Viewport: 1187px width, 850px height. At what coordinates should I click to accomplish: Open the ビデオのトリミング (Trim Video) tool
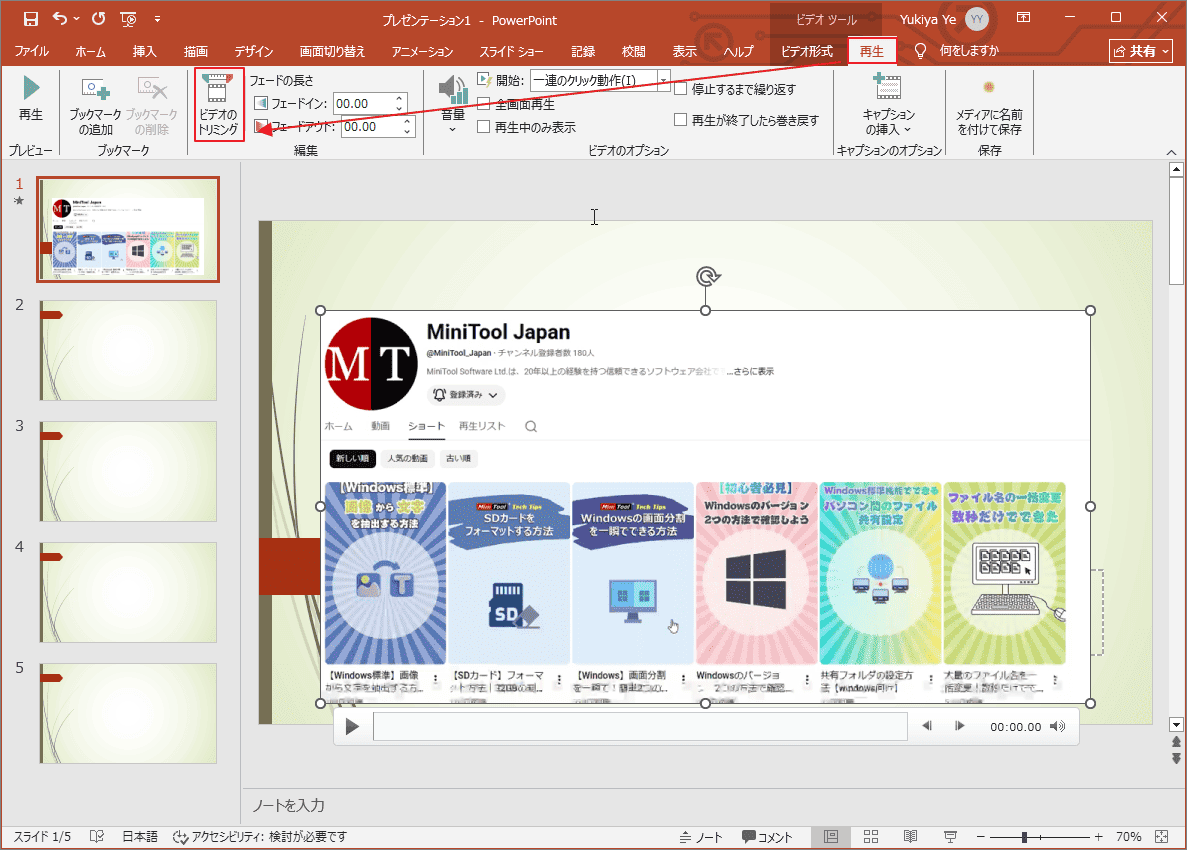(218, 104)
